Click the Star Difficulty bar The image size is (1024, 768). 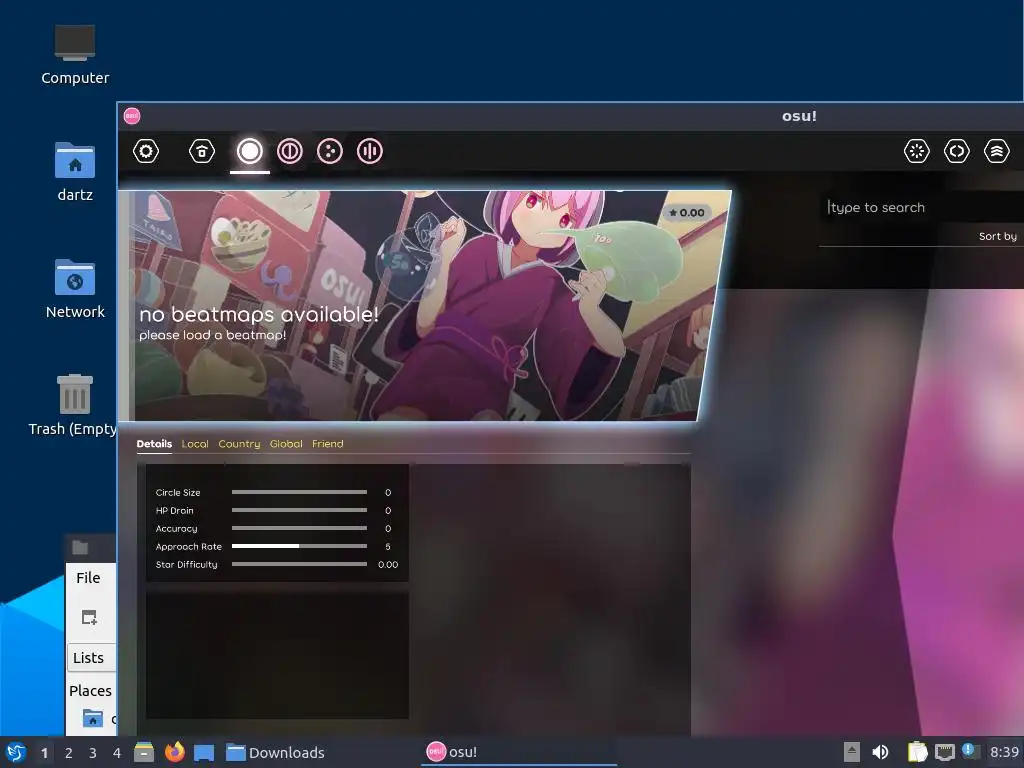(299, 564)
